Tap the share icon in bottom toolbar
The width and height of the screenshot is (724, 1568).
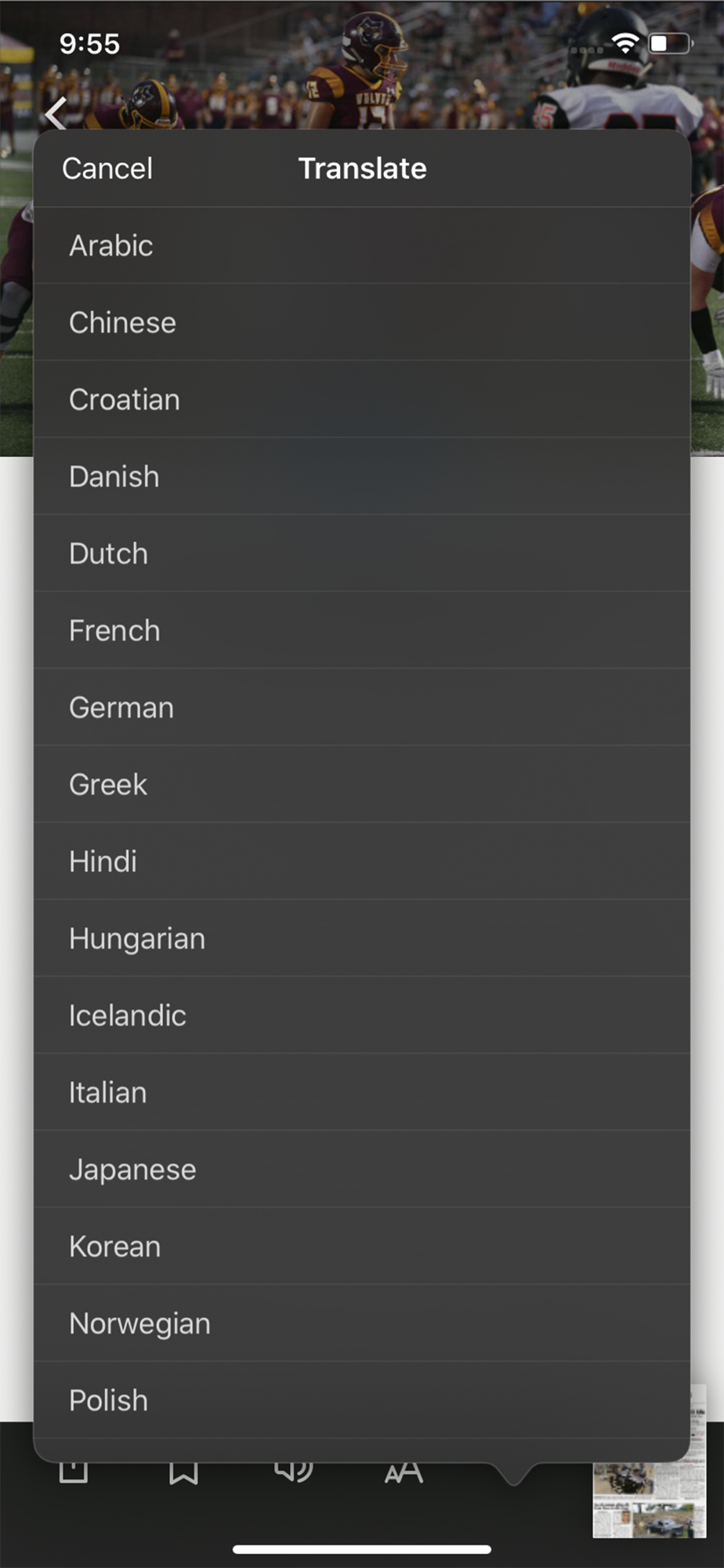74,1472
